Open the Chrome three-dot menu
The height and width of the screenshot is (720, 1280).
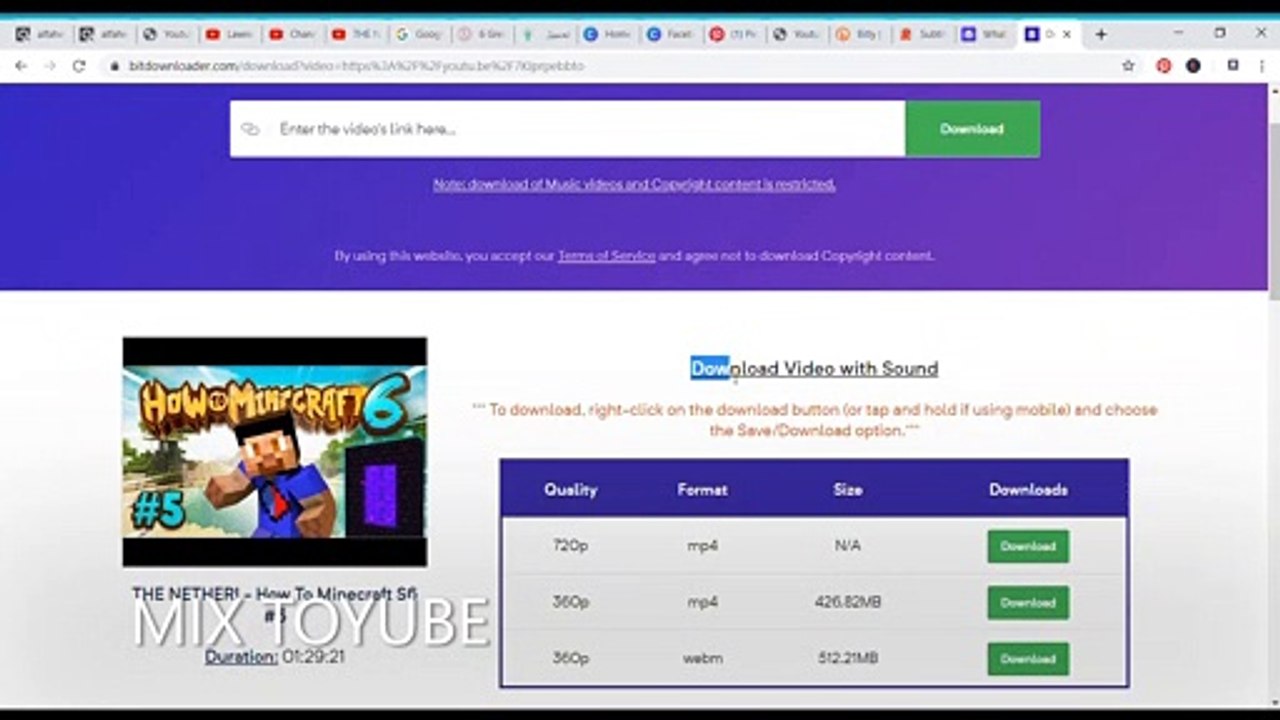pyautogui.click(x=1262, y=66)
